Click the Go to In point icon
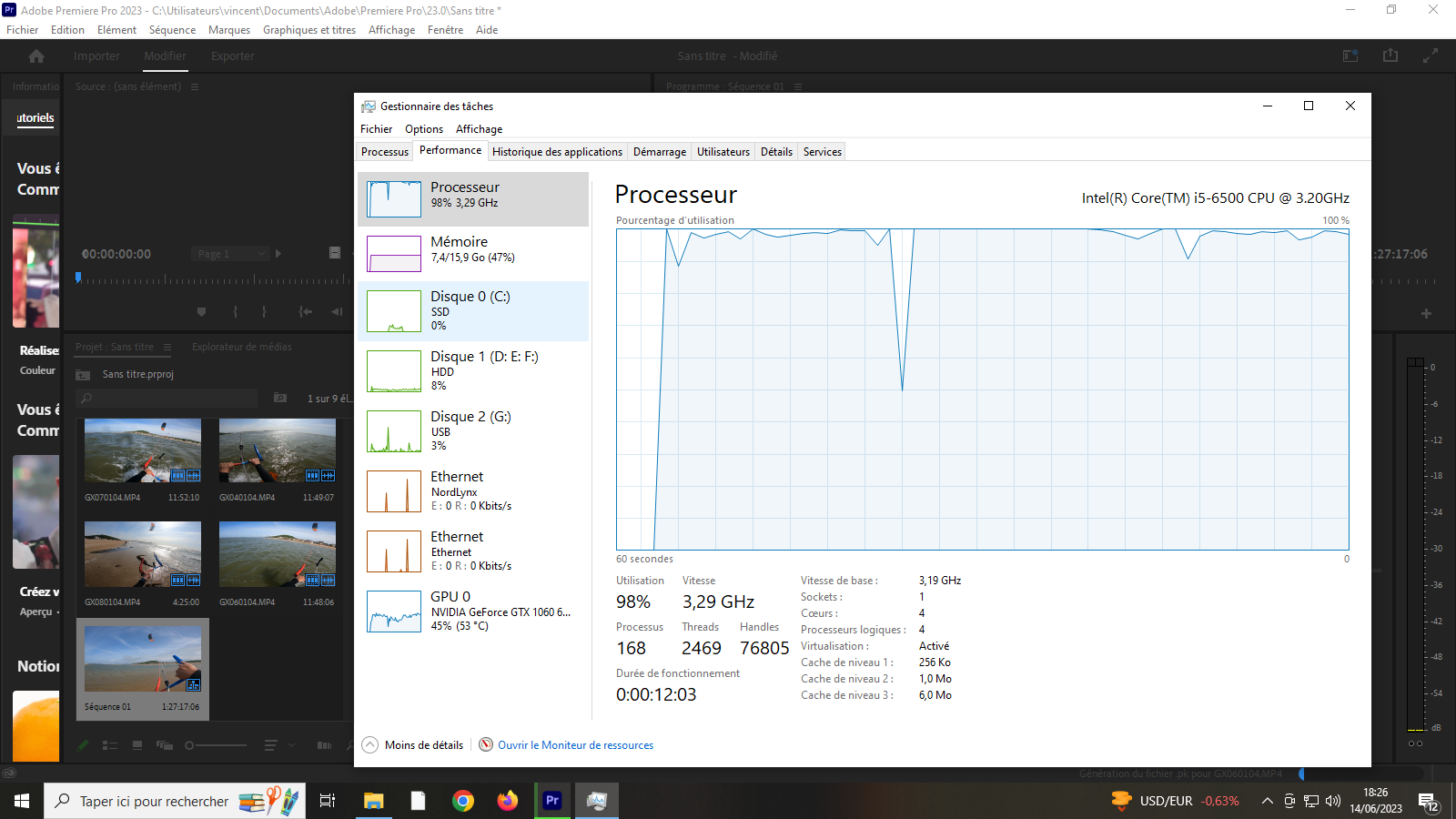Screen dimensions: 1456x819 click(x=306, y=311)
